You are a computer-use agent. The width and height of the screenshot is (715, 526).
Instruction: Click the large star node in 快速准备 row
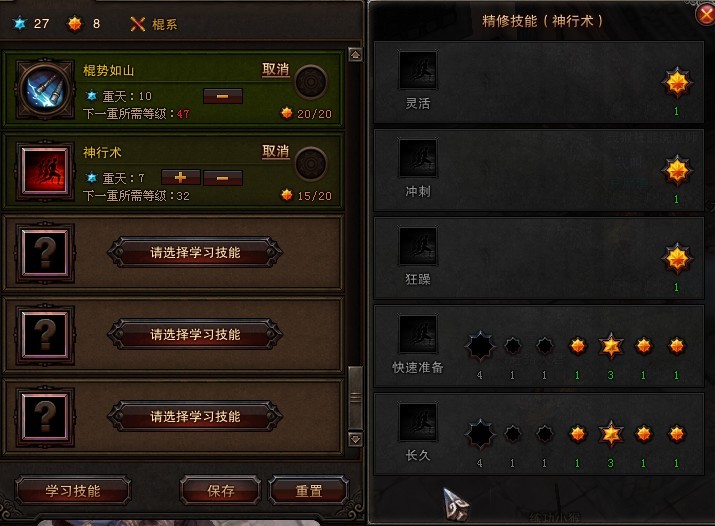click(x=611, y=346)
